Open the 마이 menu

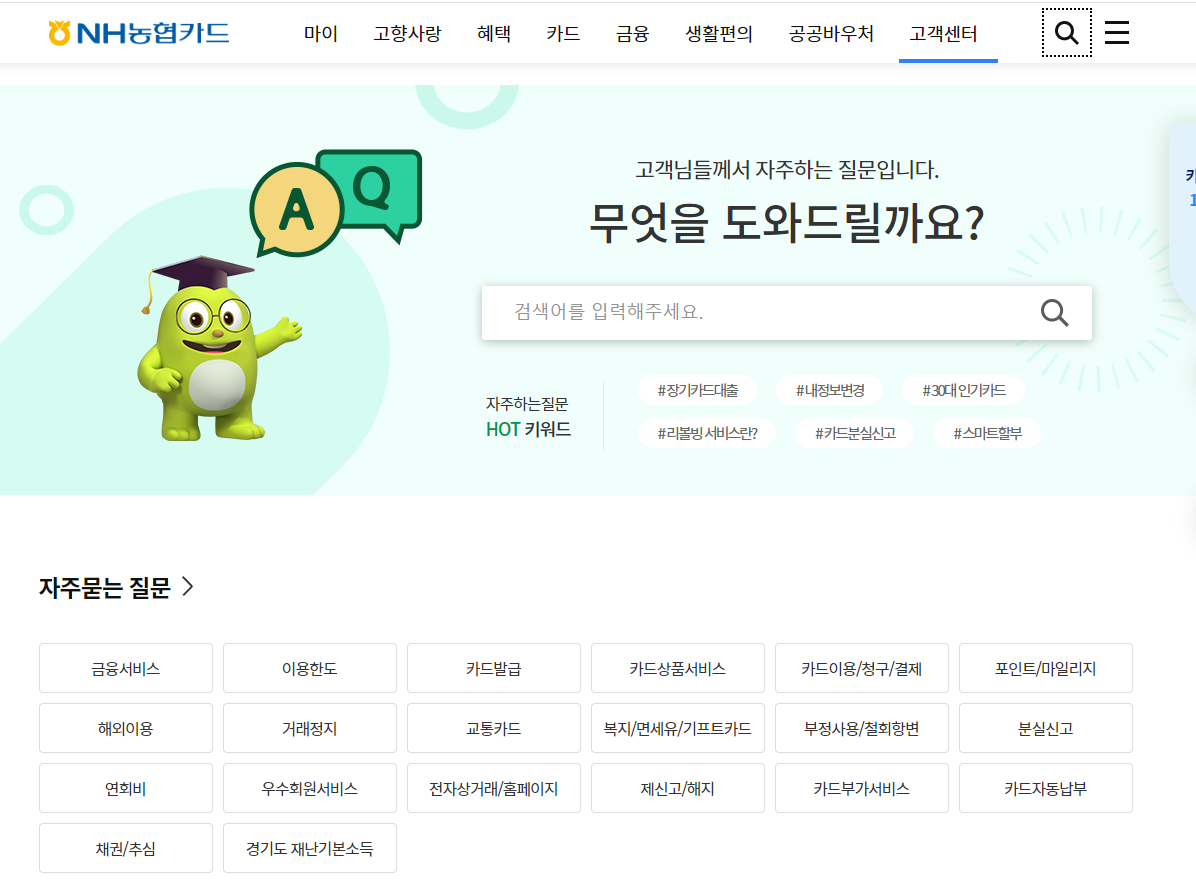(x=320, y=34)
